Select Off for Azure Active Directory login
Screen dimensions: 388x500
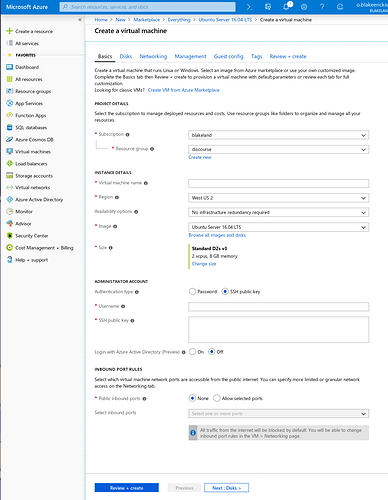pos(212,352)
